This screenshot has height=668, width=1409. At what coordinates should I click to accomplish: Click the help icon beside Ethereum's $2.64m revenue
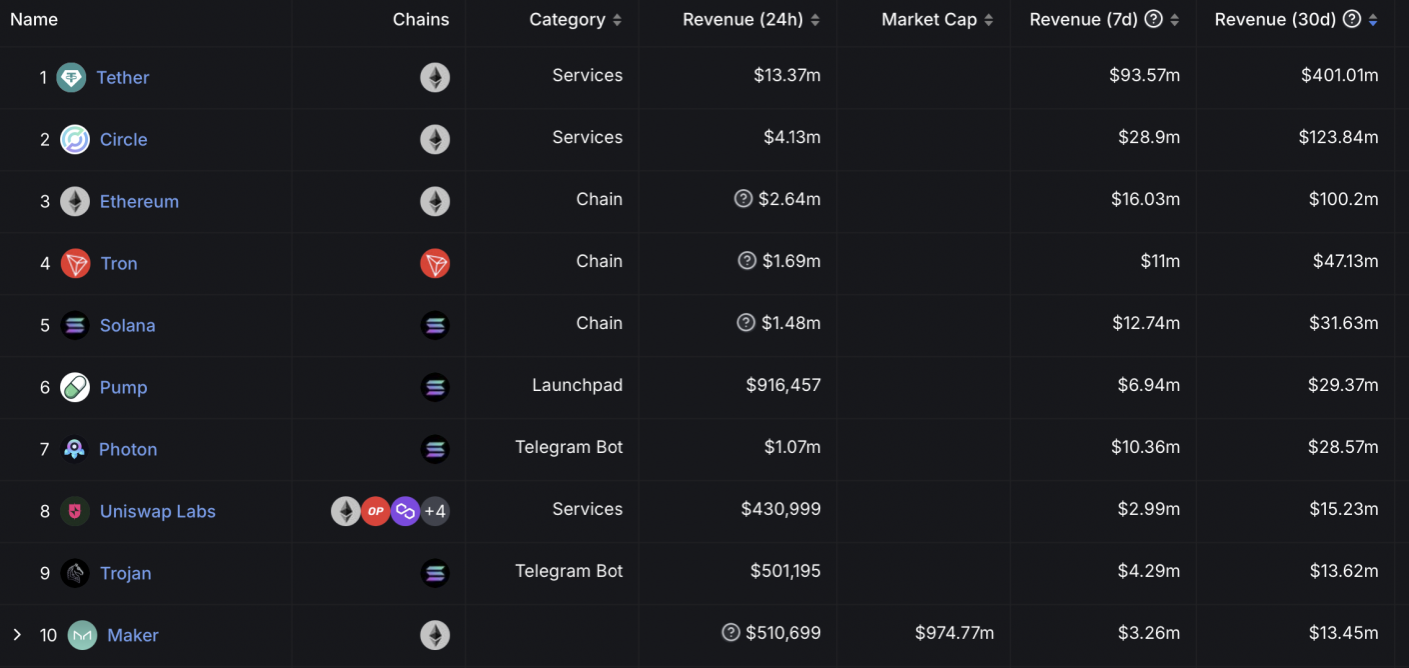click(743, 199)
